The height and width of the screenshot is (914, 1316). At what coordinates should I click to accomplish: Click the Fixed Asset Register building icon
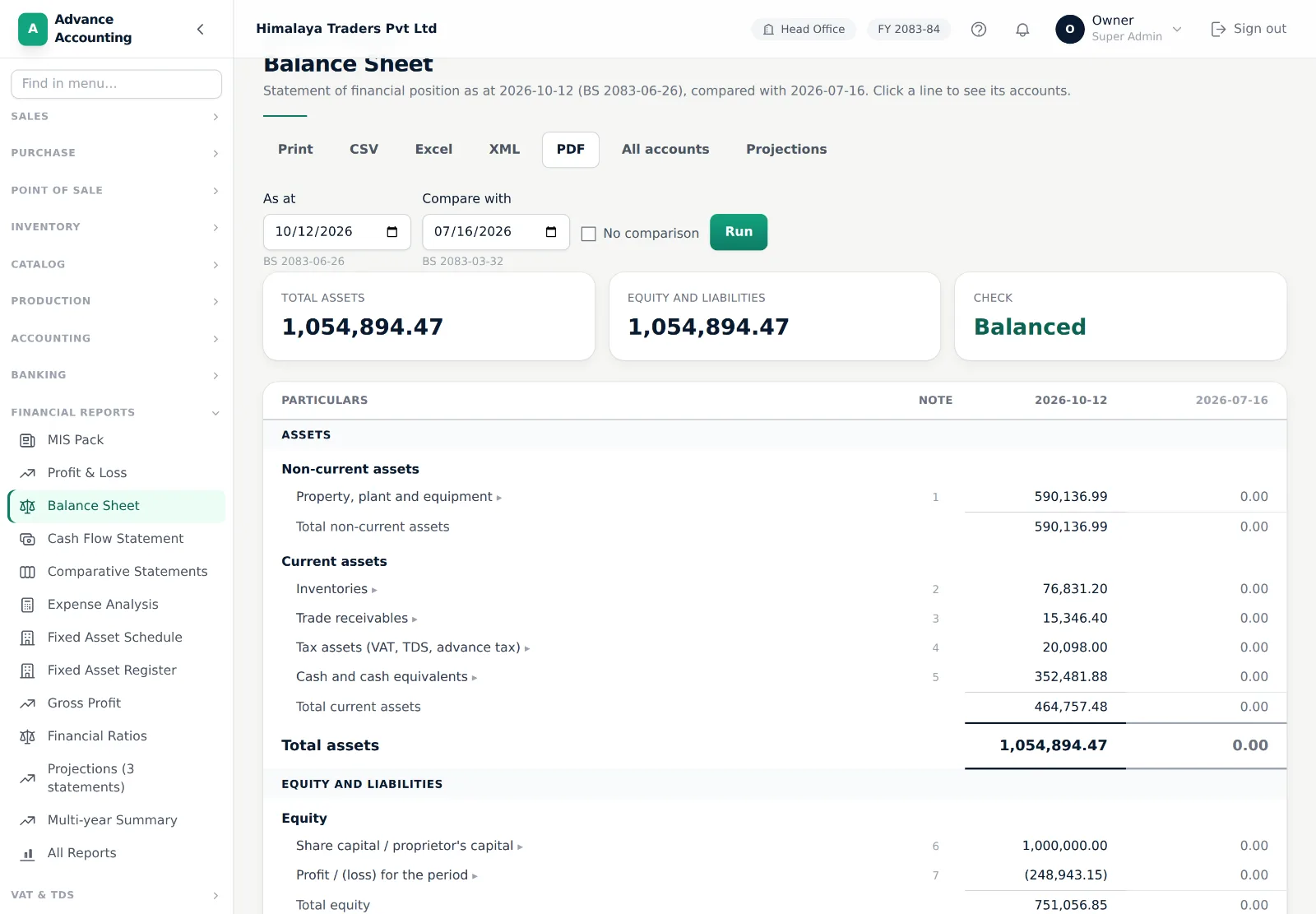coord(27,670)
